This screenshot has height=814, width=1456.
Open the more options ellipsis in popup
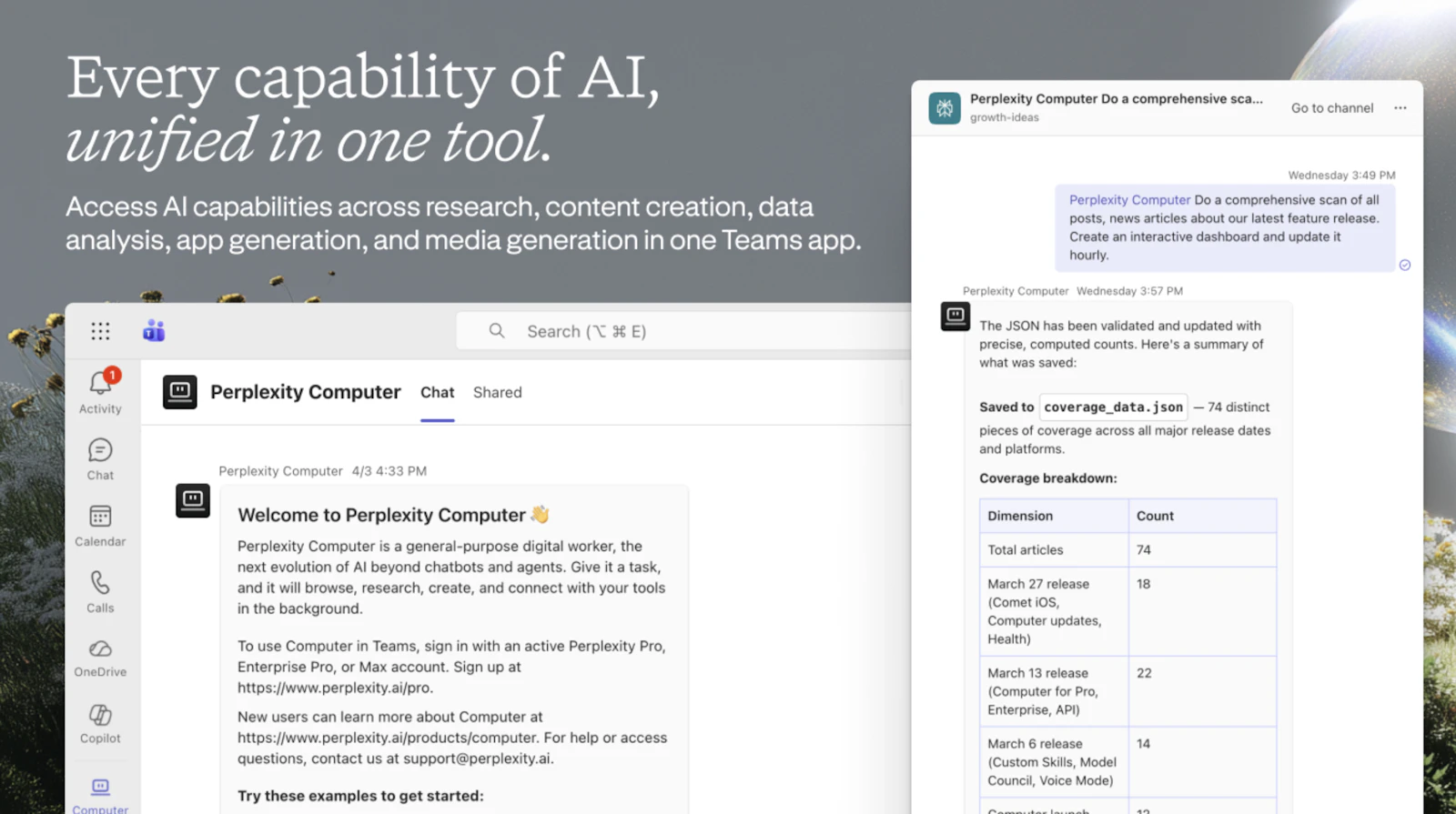pos(1400,108)
